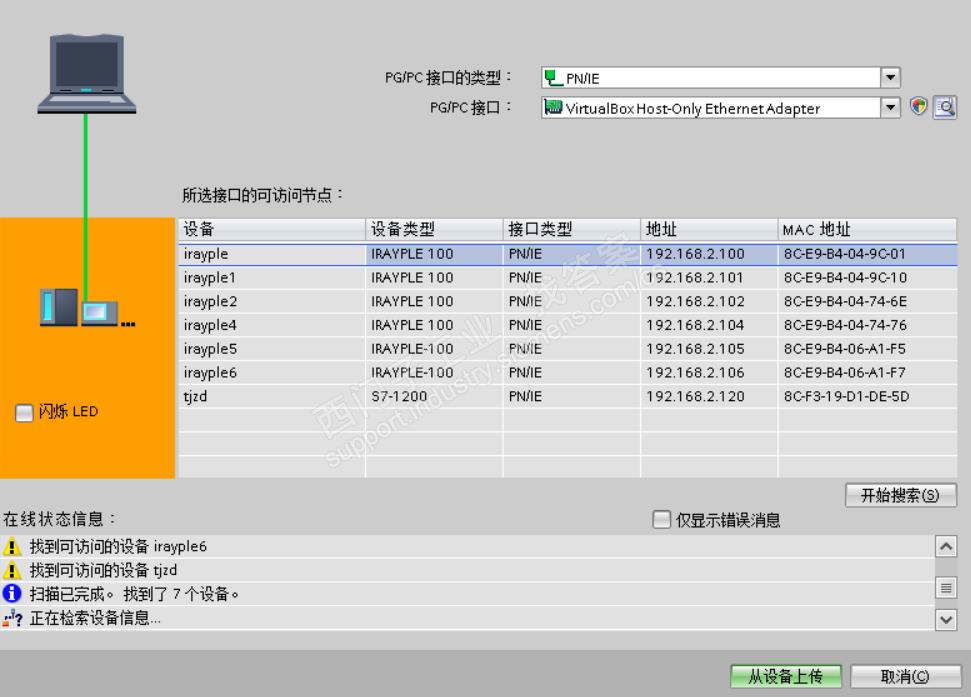Click the security shield icon beside PG/PC interface
The image size is (971, 697).
919,107
